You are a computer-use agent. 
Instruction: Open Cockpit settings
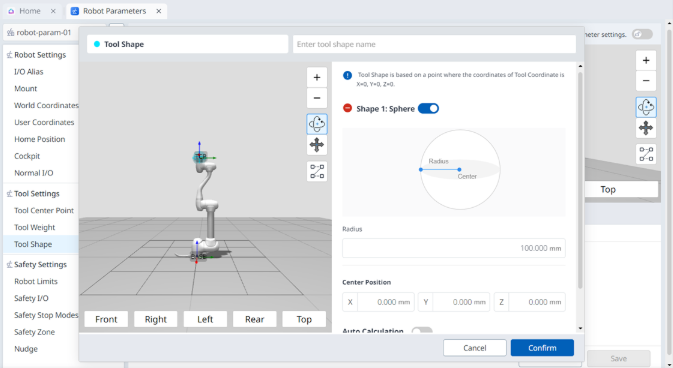tap(27, 156)
